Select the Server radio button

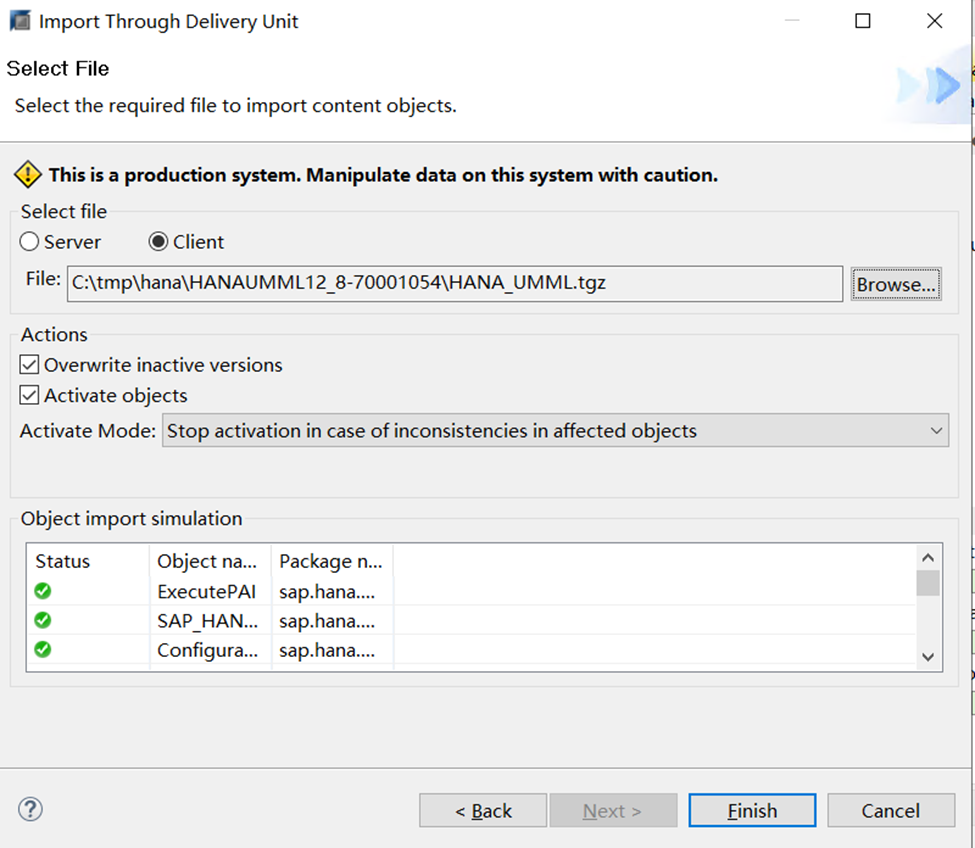pyautogui.click(x=30, y=242)
